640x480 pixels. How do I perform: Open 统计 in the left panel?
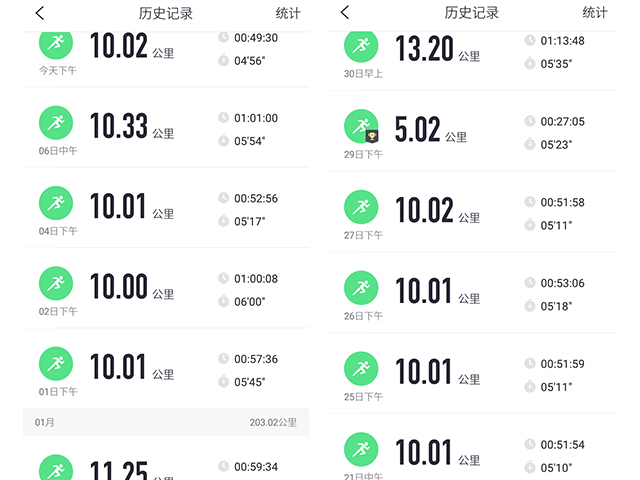click(x=287, y=13)
